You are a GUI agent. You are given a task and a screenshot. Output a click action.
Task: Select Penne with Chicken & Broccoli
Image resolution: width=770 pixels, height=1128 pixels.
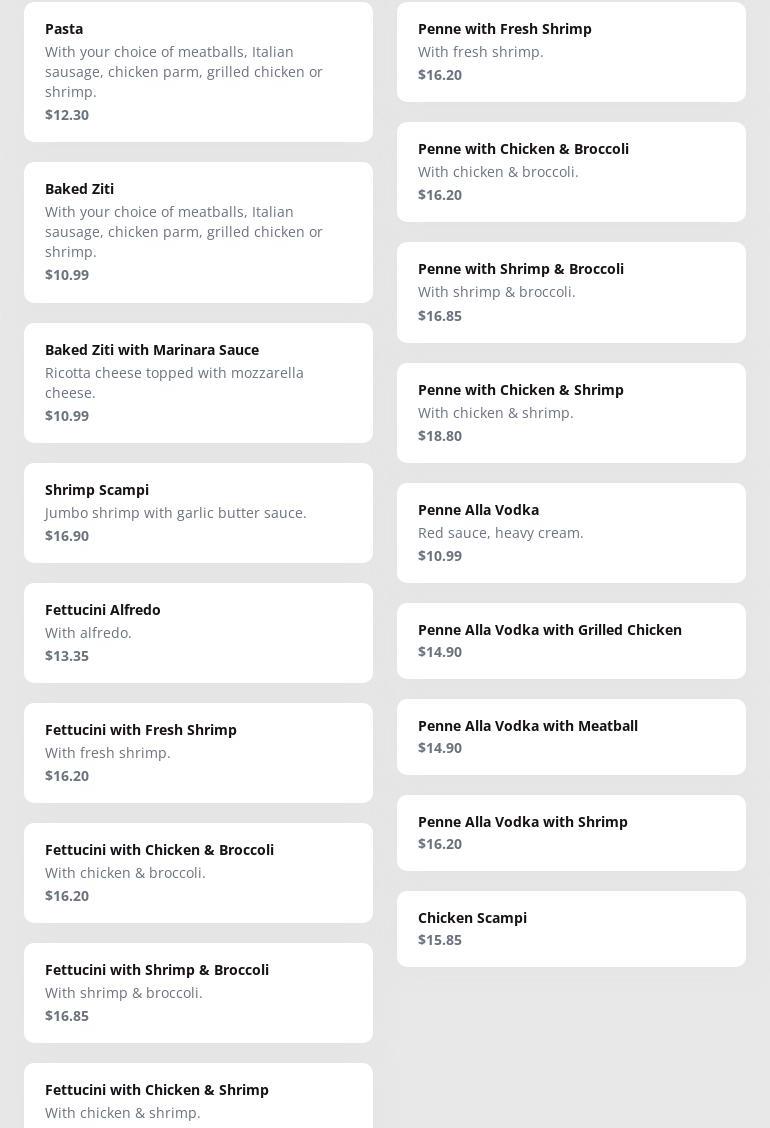[571, 171]
